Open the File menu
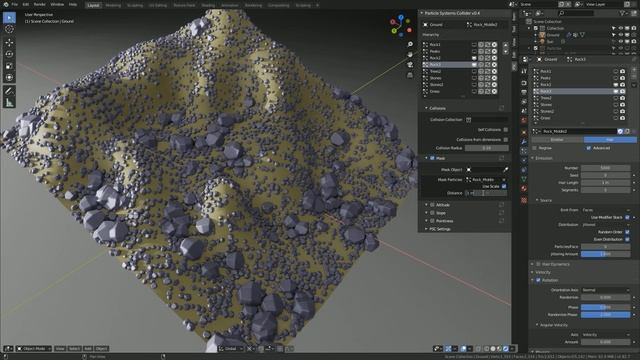Screen dimensions: 640x360 click(x=15, y=4)
